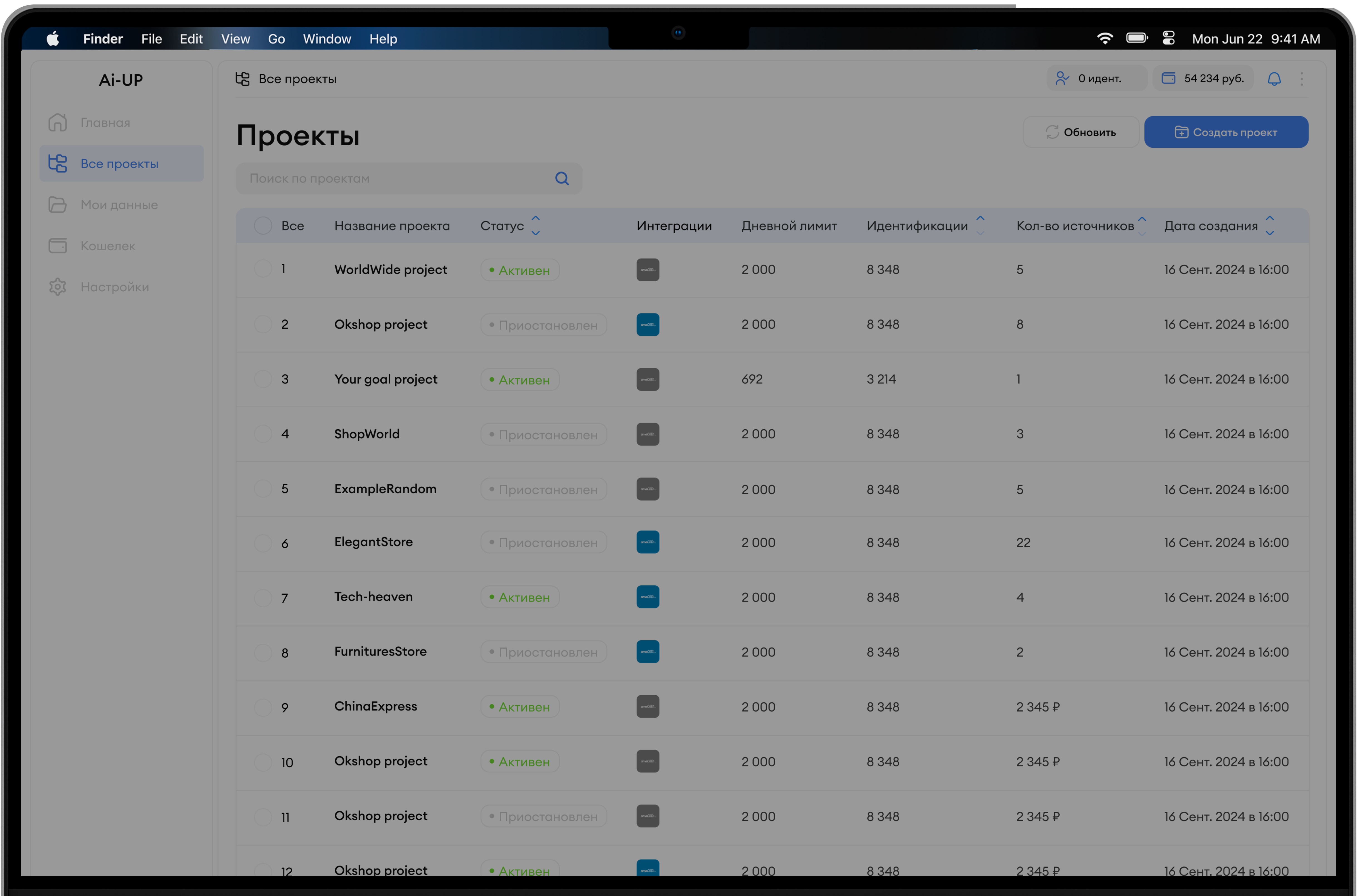Sort by the Идентификации column arrows

980,226
